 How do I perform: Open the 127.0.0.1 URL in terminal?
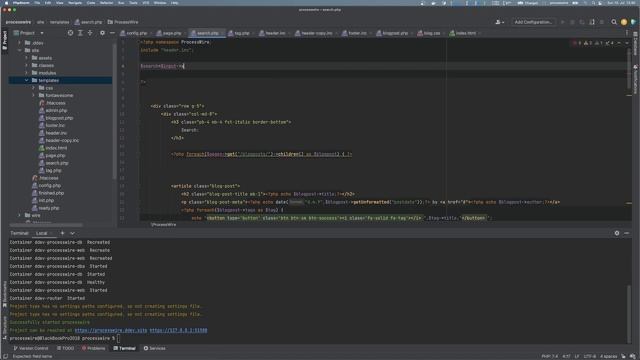[178, 330]
